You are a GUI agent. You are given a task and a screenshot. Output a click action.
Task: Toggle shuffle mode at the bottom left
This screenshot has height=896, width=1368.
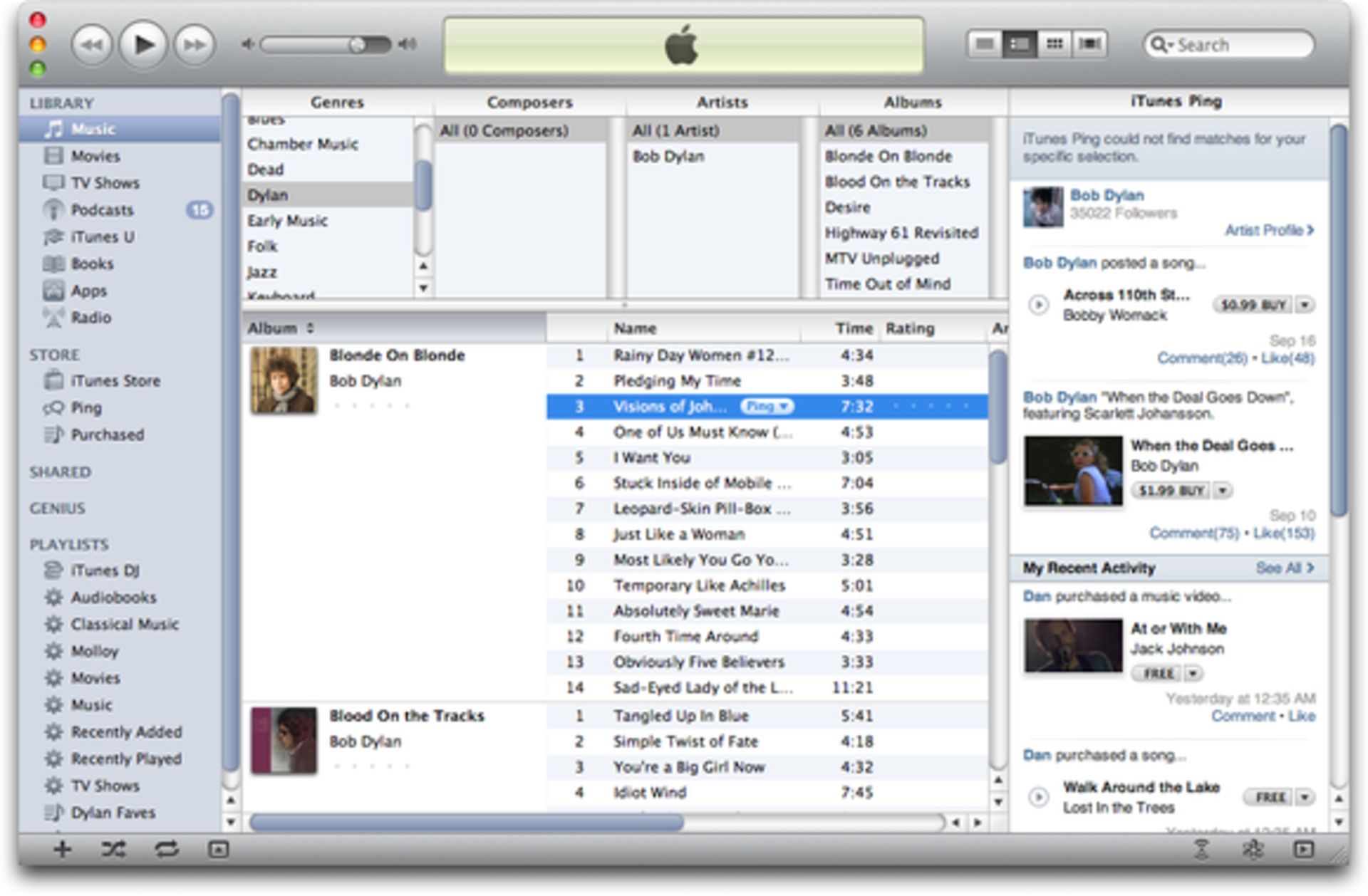point(114,850)
